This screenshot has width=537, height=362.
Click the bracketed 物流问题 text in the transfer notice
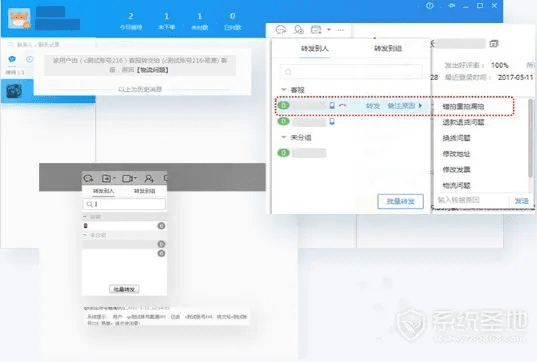pos(152,70)
